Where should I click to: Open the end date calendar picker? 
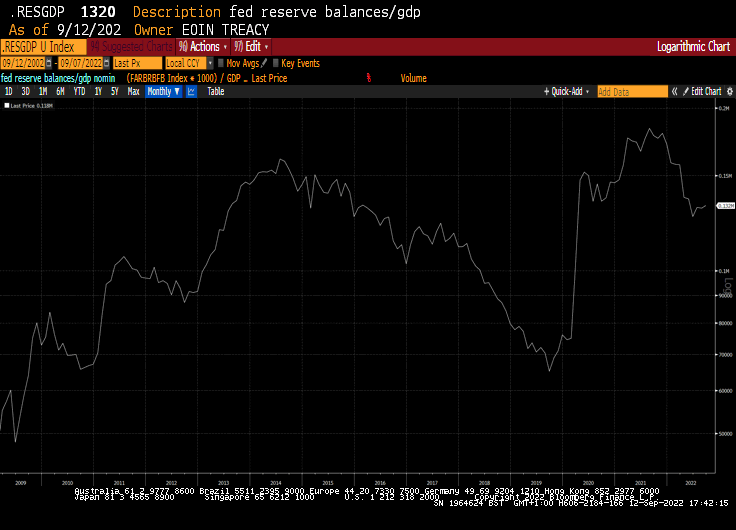pyautogui.click(x=107, y=63)
